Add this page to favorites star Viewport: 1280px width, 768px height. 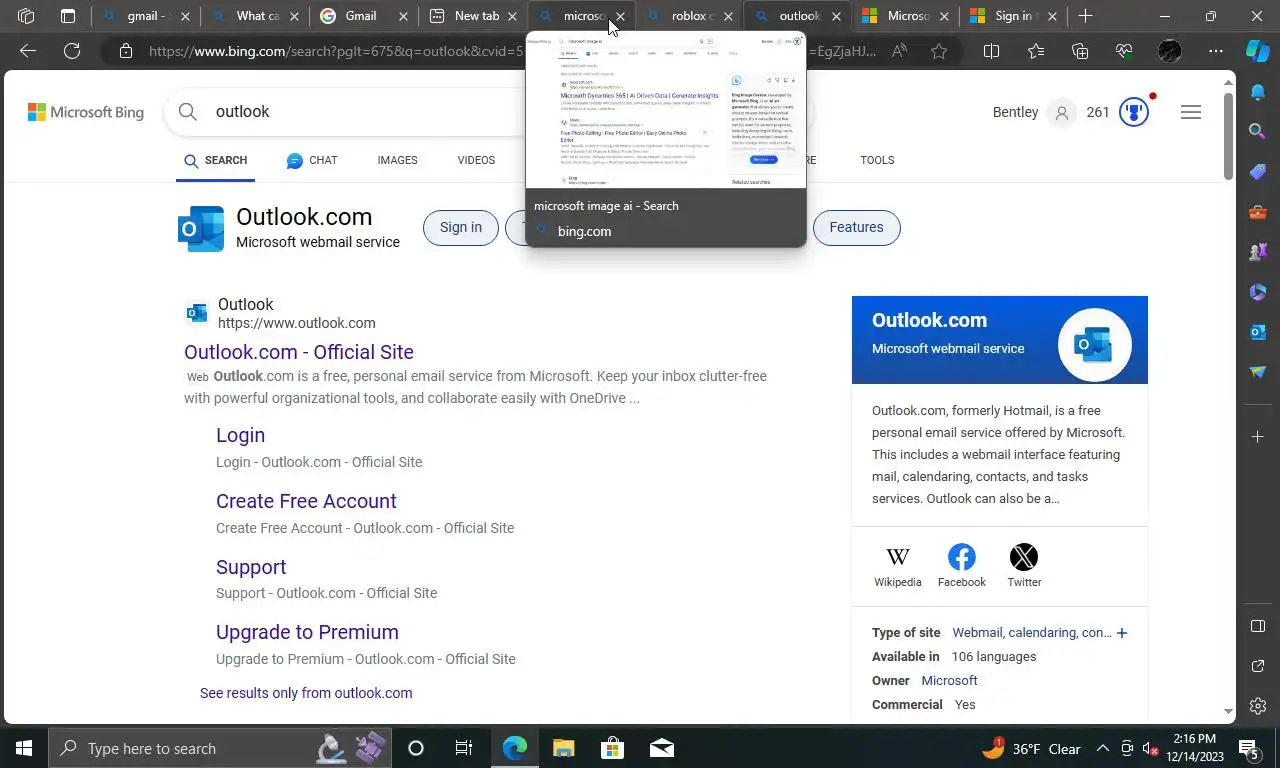[938, 51]
